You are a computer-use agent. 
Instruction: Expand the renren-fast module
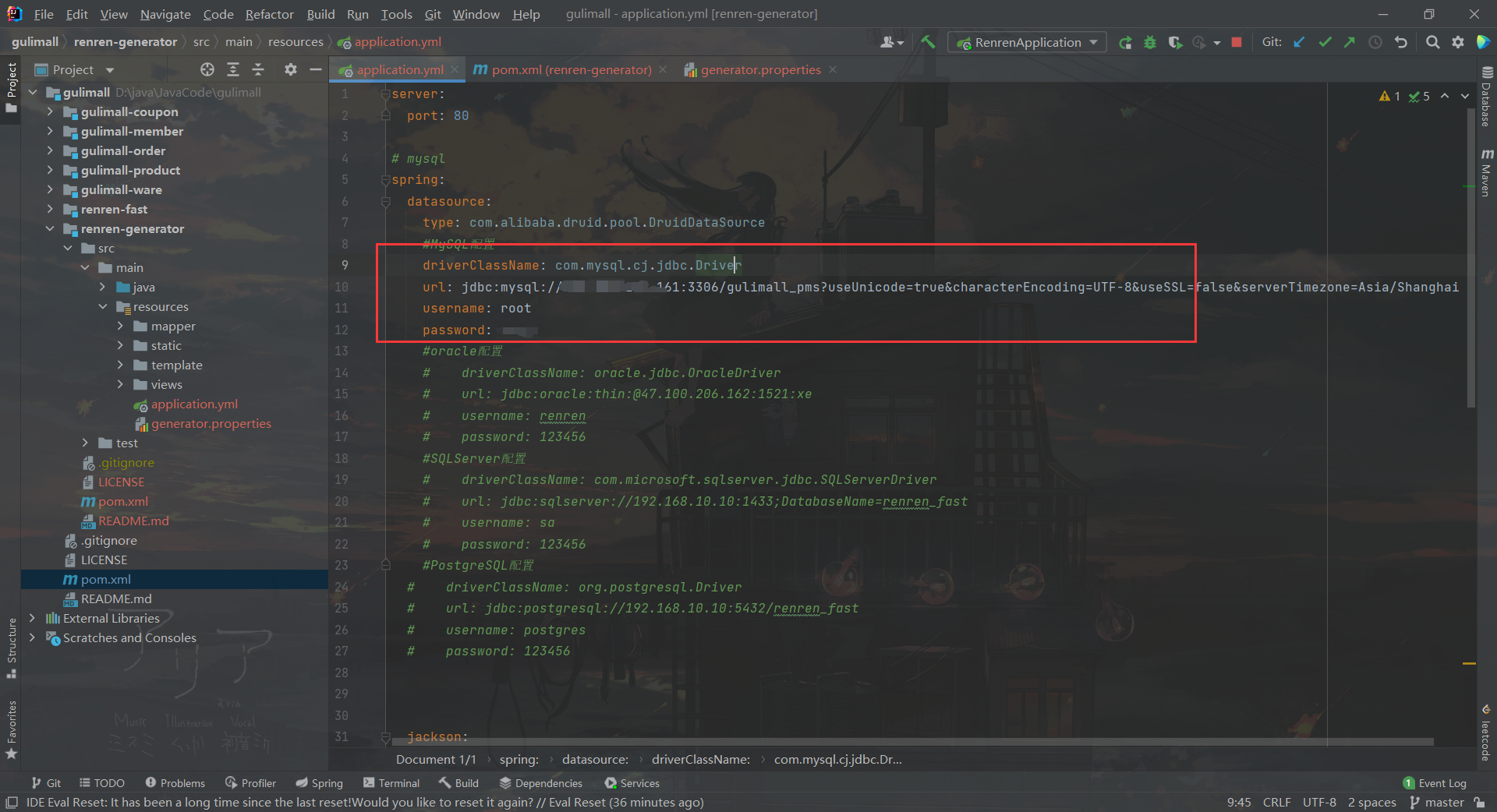point(50,209)
